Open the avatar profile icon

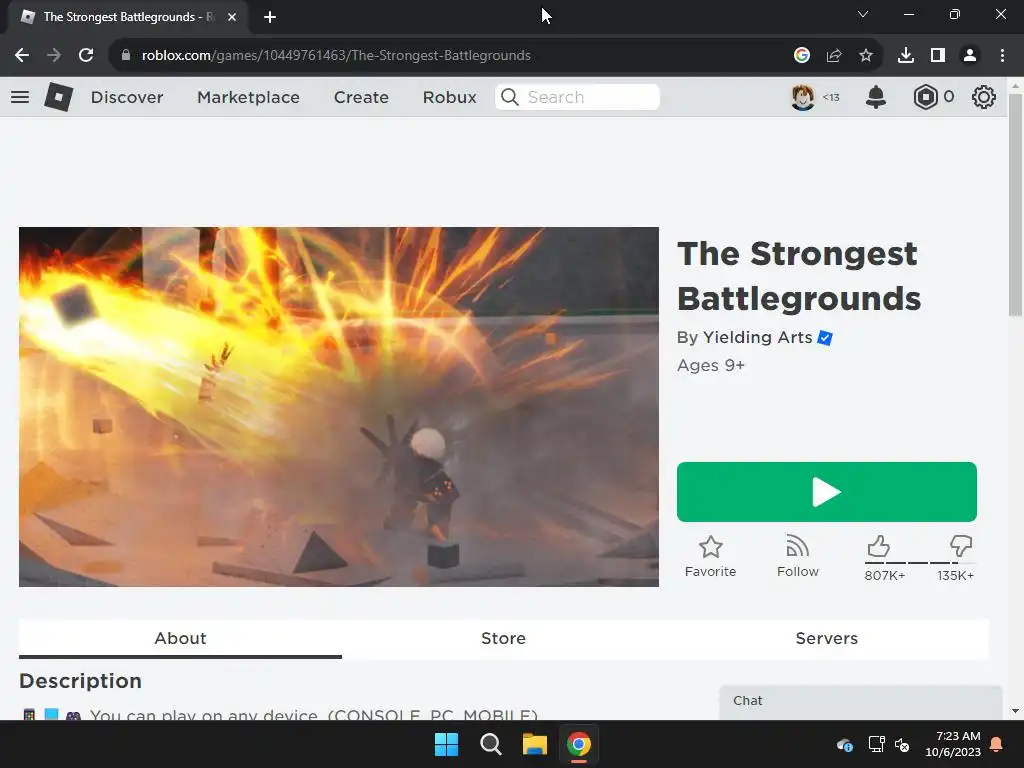[803, 97]
